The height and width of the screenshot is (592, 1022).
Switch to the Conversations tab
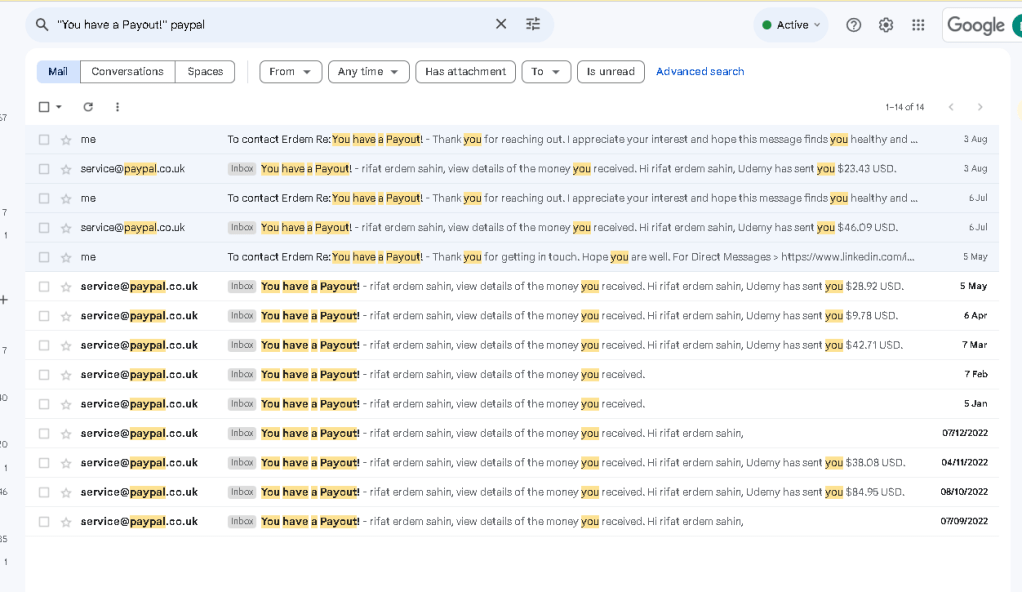pos(127,72)
